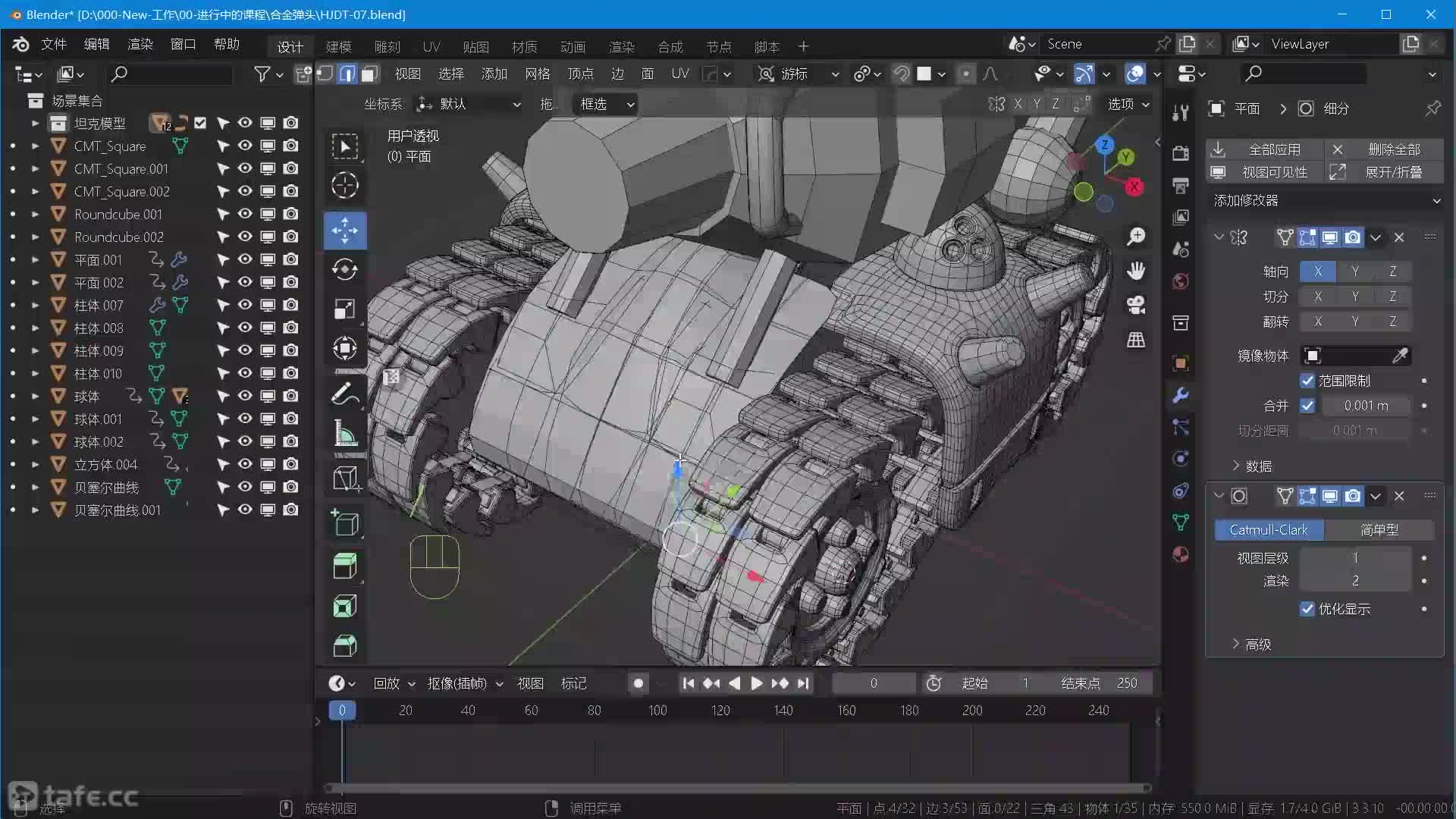
Task: Open the Modifier properties wrench tab
Action: [1180, 395]
